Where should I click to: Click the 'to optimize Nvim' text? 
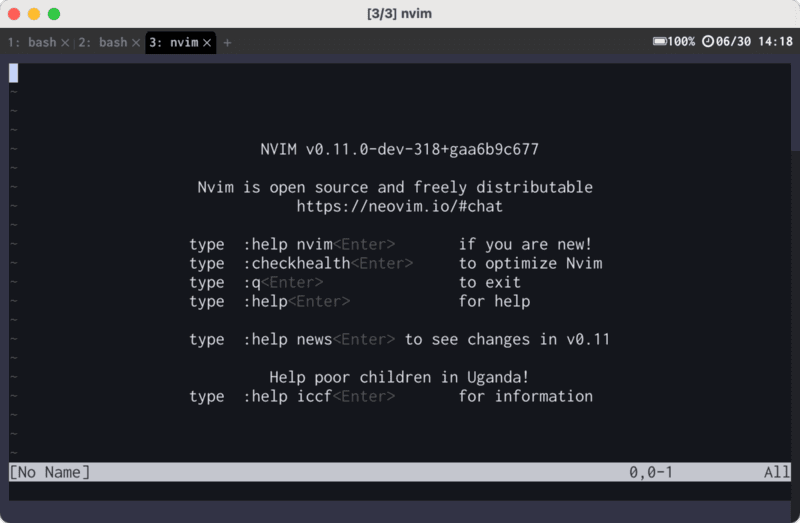click(531, 263)
